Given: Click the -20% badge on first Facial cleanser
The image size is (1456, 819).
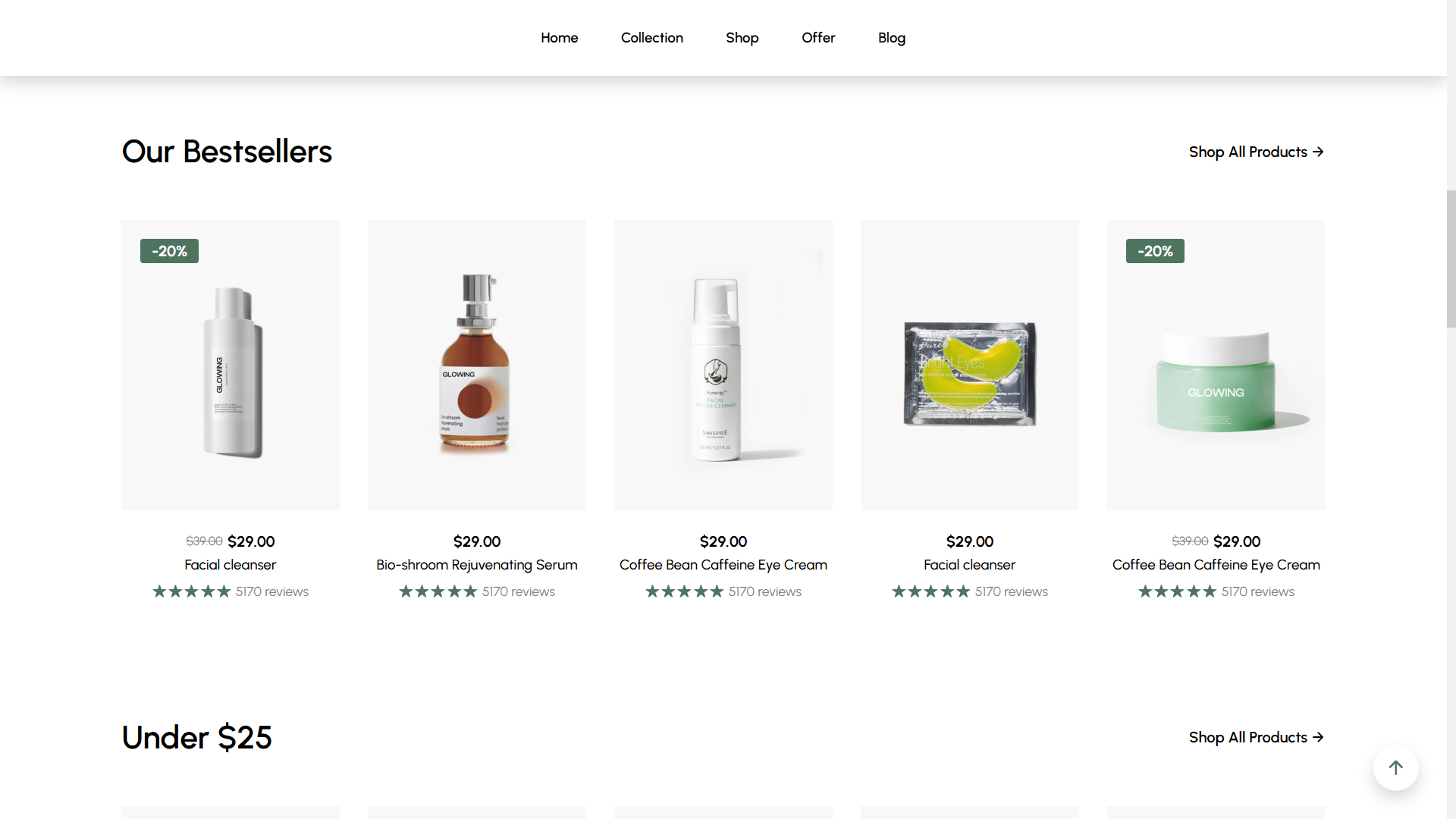Looking at the screenshot, I should coord(169,251).
